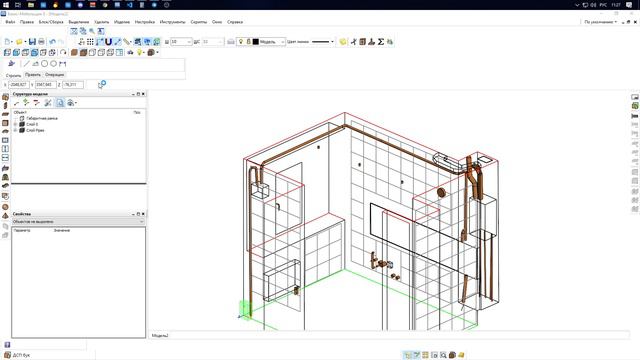This screenshot has width=640, height=360.
Task: Click the top icon in the left sidebar
Action: (5, 97)
